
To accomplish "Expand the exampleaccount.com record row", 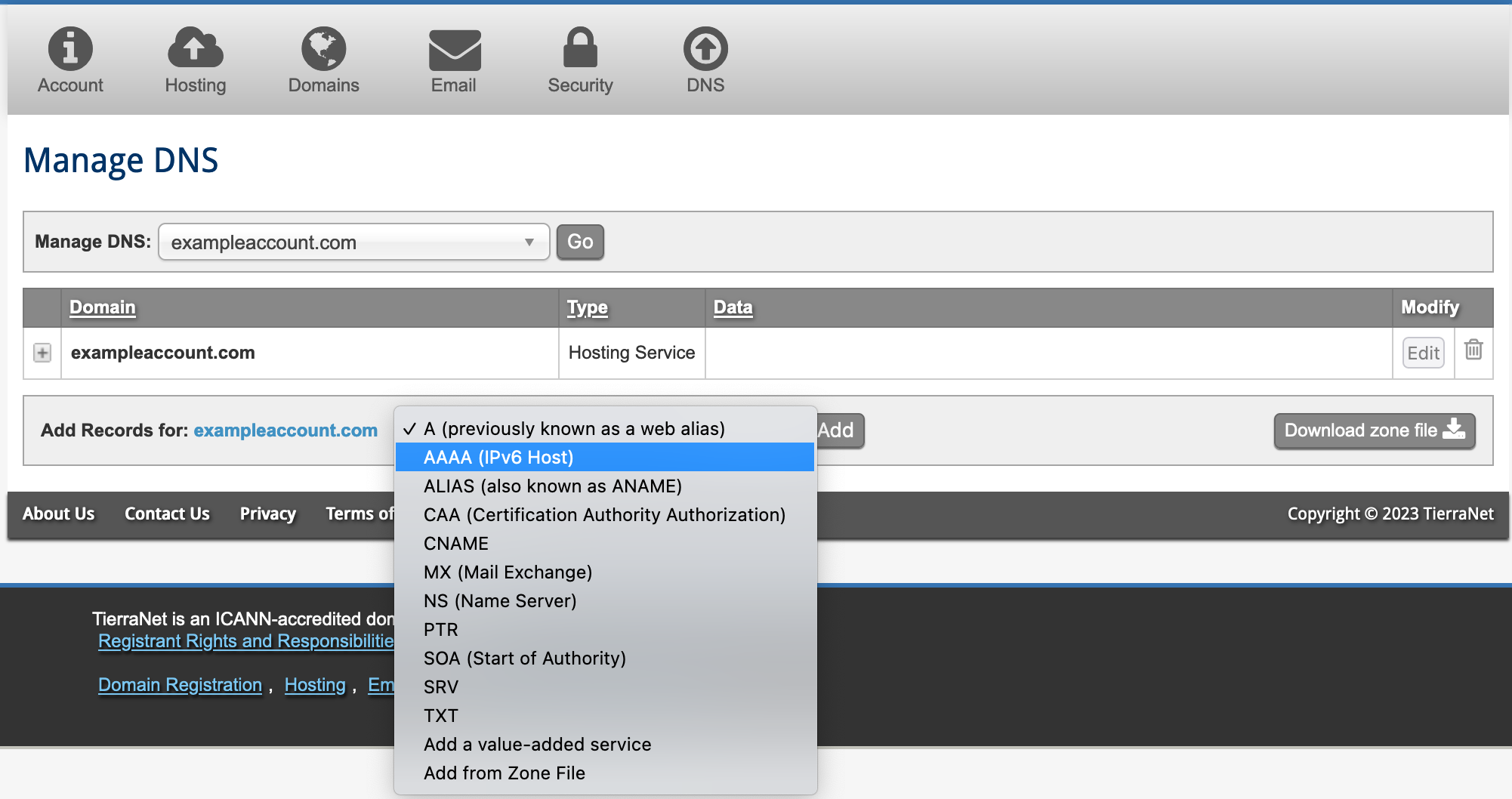I will click(41, 353).
